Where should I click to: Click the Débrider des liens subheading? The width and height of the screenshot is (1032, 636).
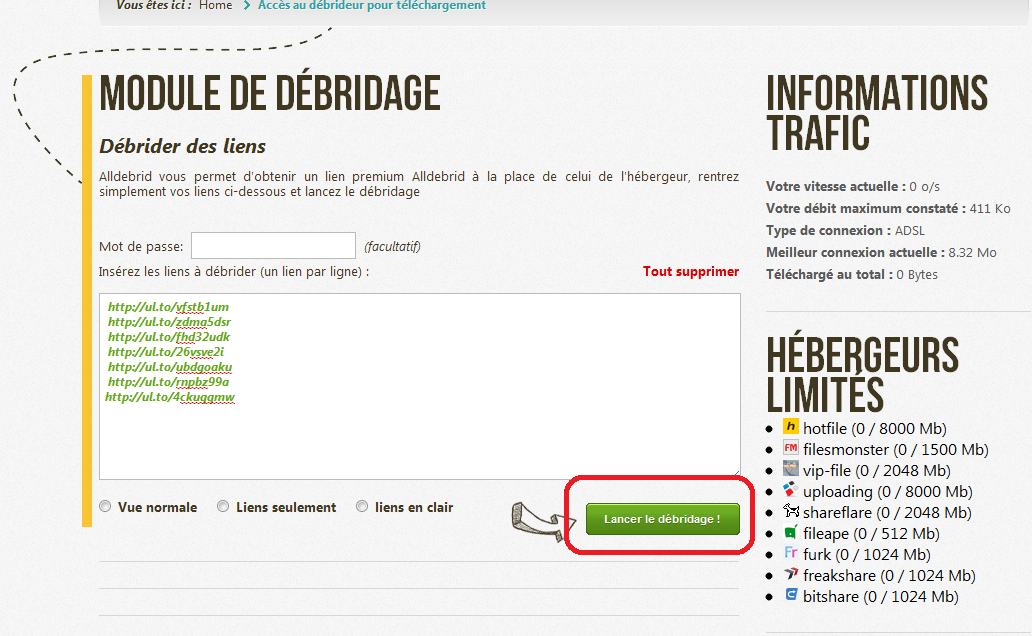(x=182, y=146)
